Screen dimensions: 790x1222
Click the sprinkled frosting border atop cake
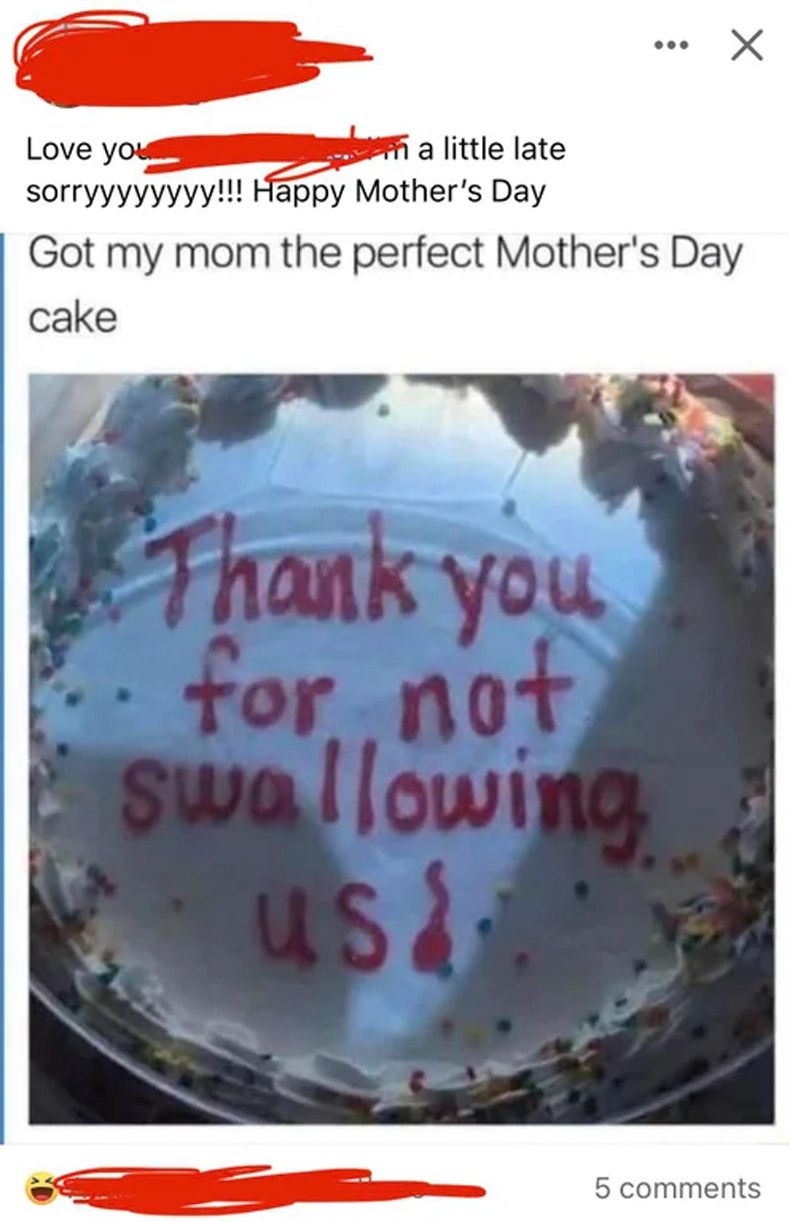[400, 410]
